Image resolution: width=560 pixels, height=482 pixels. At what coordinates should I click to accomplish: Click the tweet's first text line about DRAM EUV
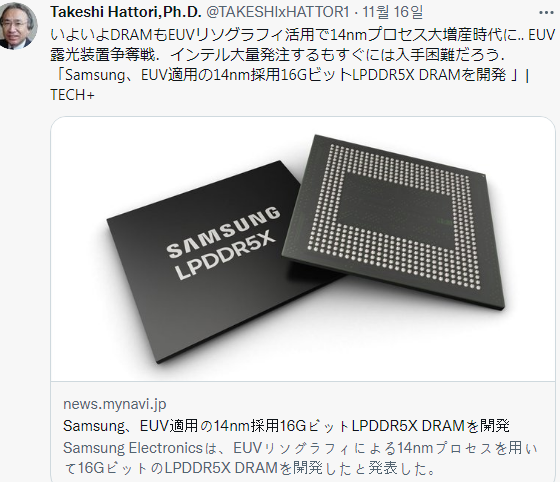pyautogui.click(x=302, y=35)
